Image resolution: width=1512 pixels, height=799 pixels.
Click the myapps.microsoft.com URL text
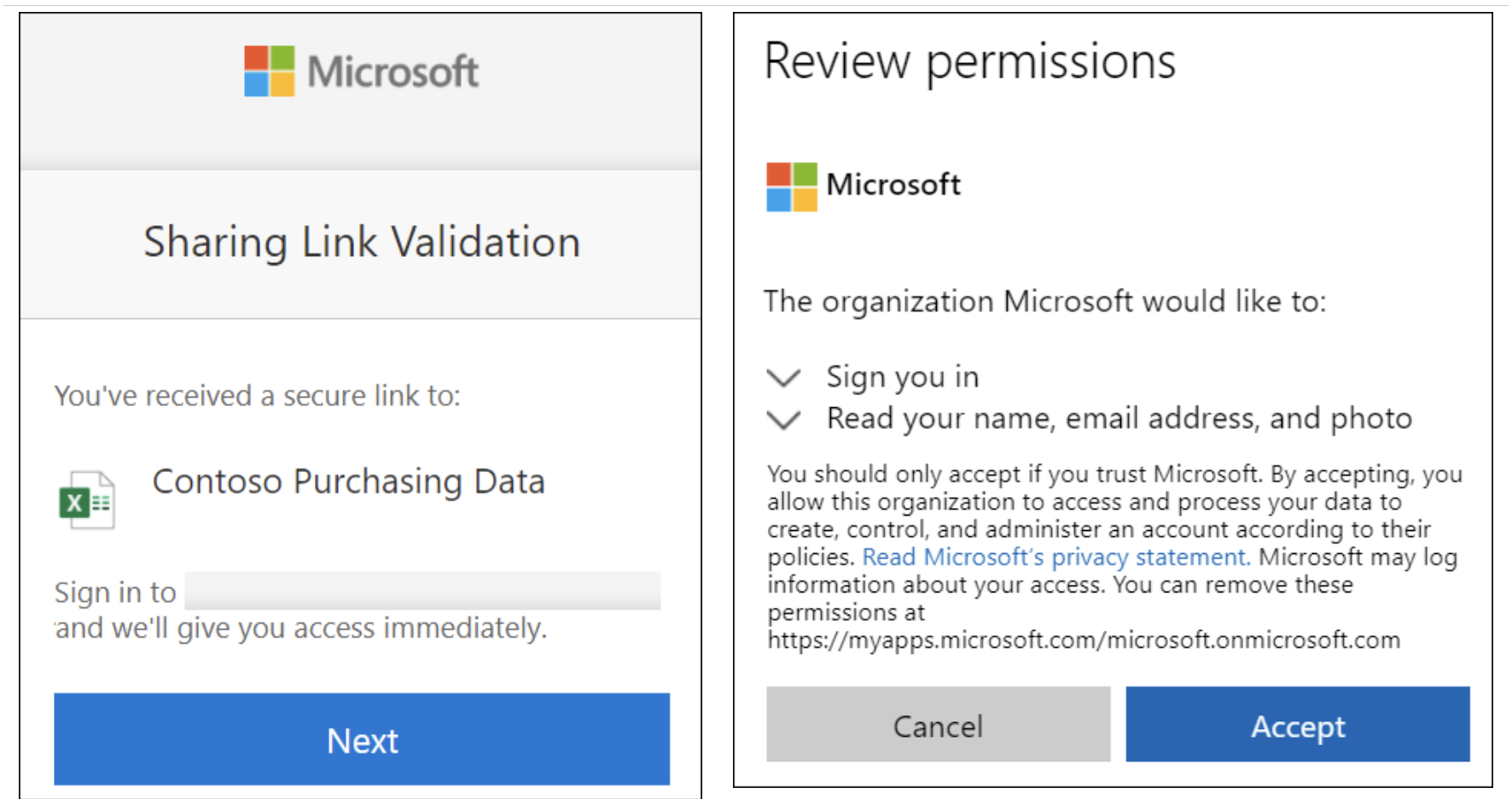[x=1083, y=640]
